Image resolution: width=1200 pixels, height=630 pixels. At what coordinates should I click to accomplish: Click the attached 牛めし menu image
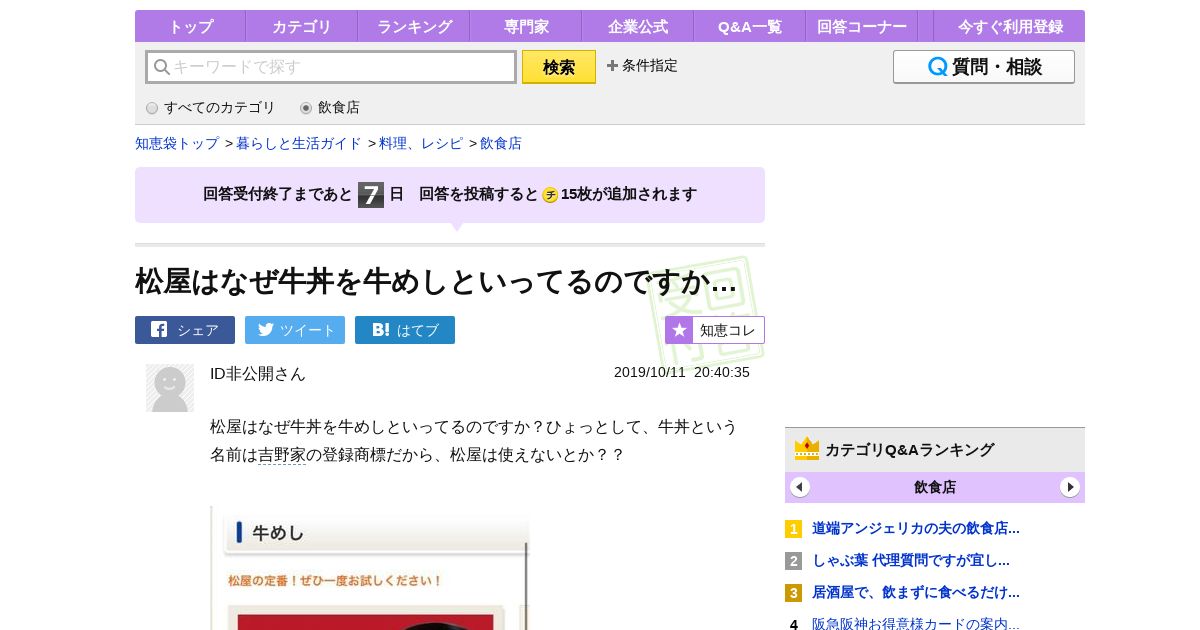coord(370,568)
